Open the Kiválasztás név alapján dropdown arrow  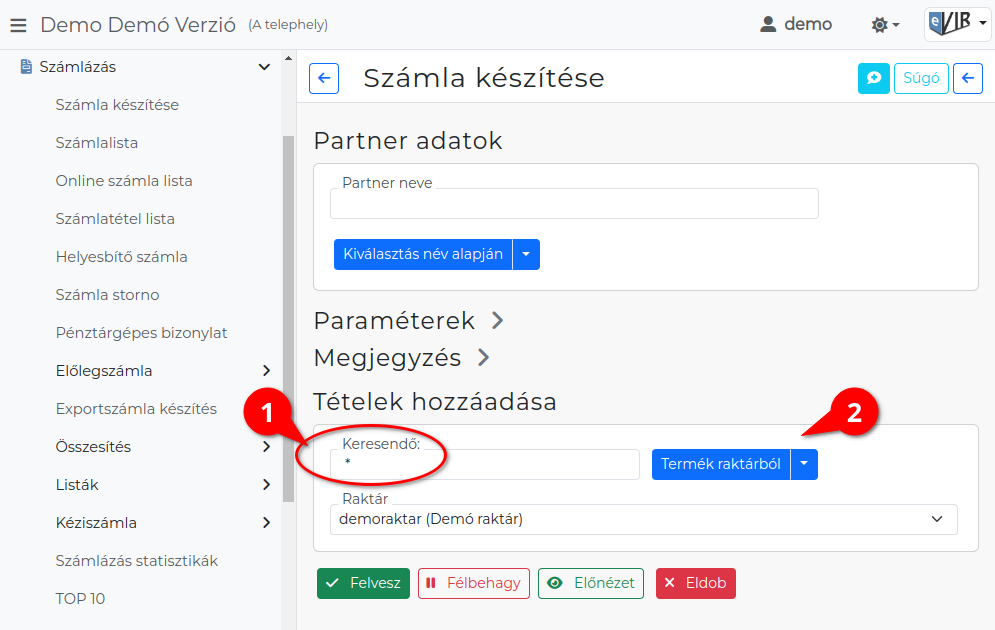(526, 254)
